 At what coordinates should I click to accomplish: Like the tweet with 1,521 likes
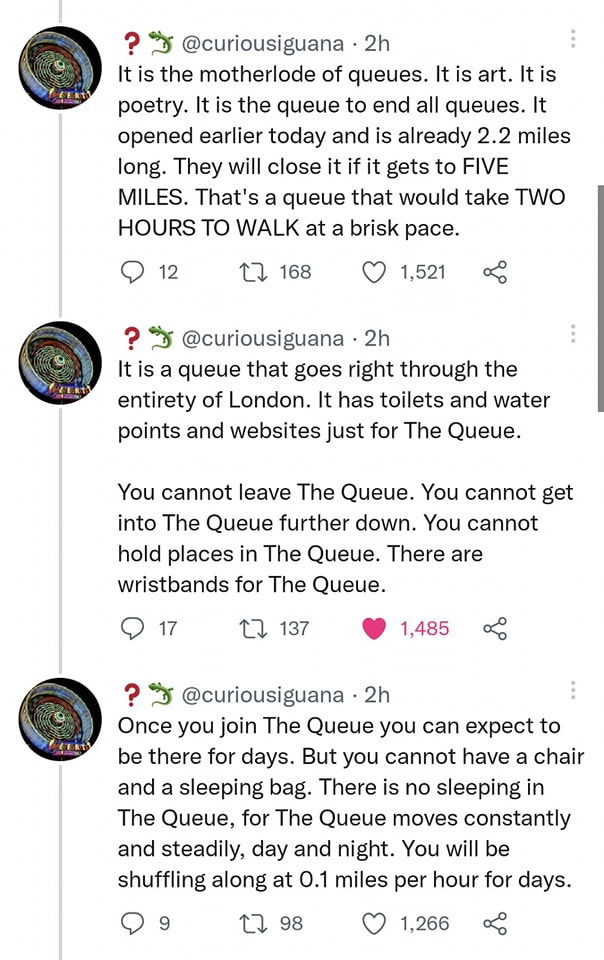[373, 272]
